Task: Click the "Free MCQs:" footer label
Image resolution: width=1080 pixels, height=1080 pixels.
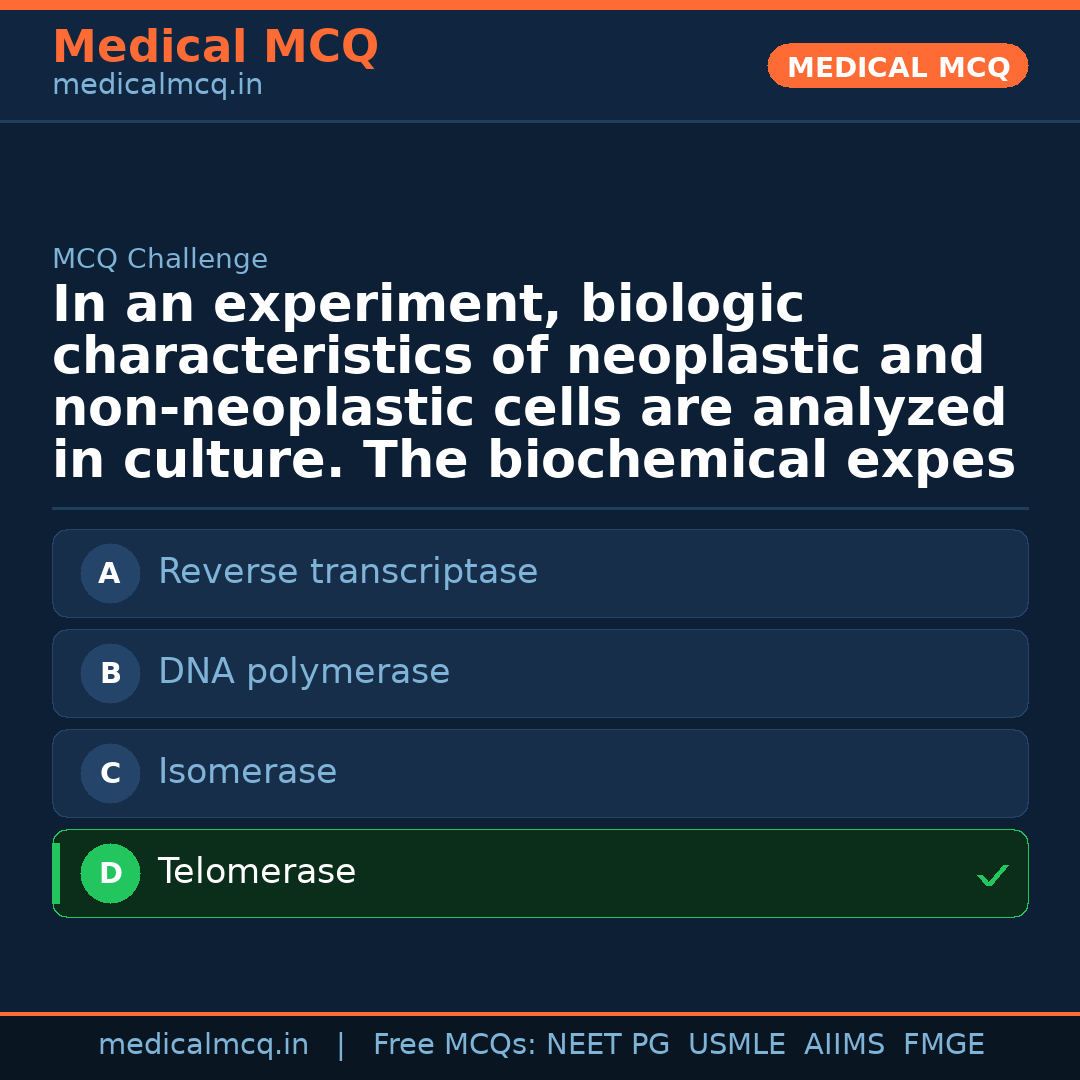Action: pyautogui.click(x=455, y=1045)
